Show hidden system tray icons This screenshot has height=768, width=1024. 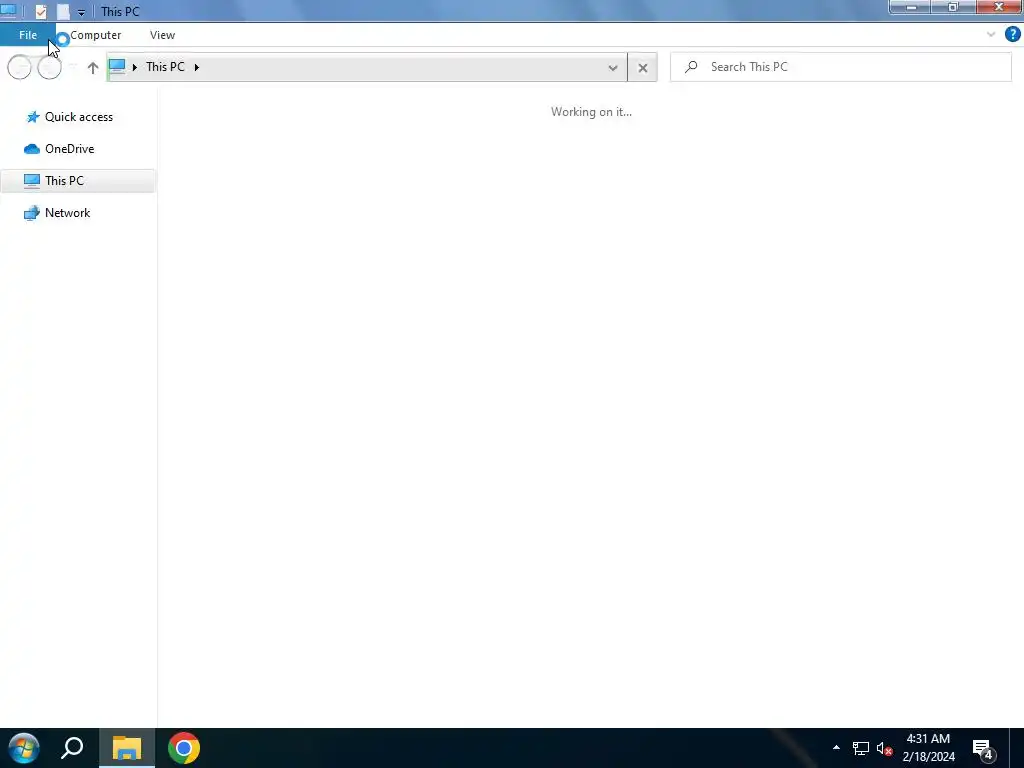click(x=836, y=748)
